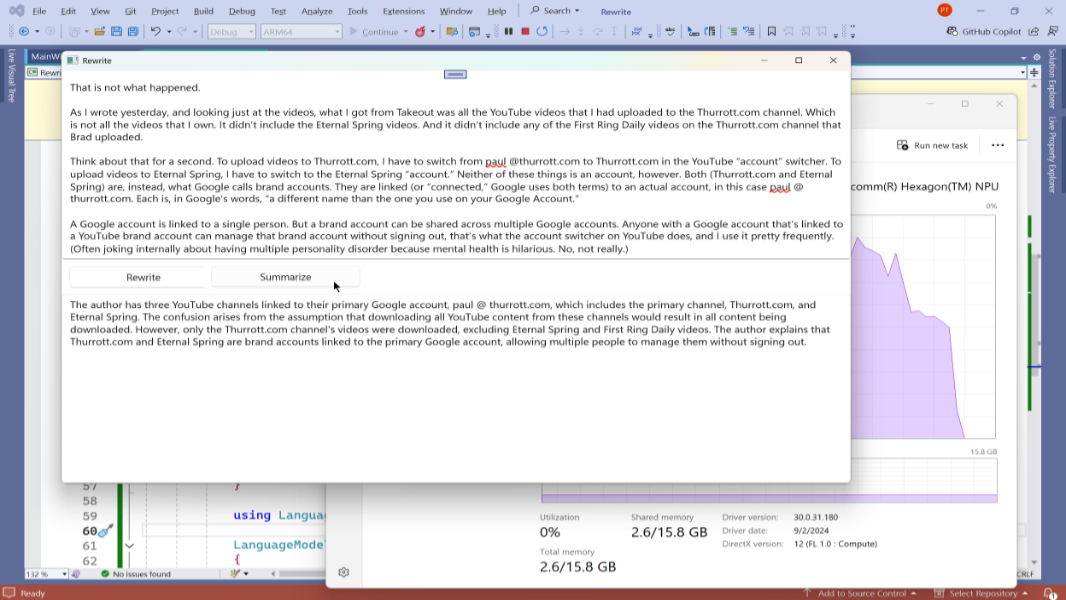The image size is (1066, 600).
Task: Click inside the input article text box
Action: point(455,170)
